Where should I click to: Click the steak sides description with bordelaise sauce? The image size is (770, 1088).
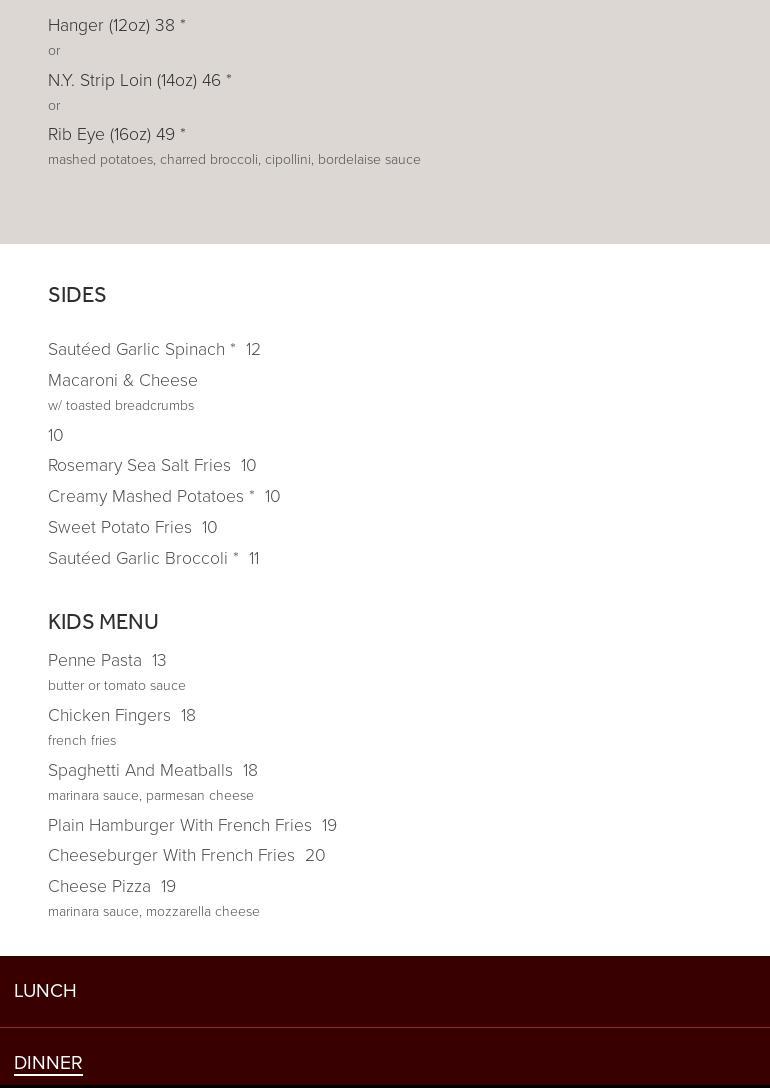pos(234,160)
